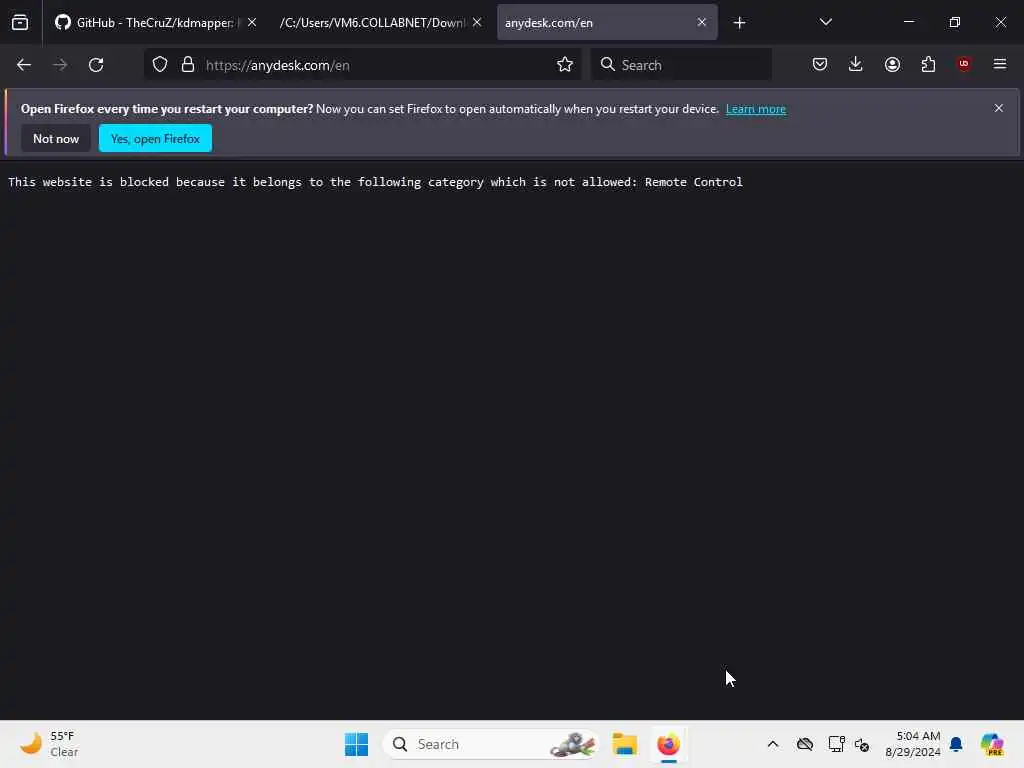Open clock and calendar 5:04 AM
Viewport: 1024px width, 768px height.
click(912, 744)
